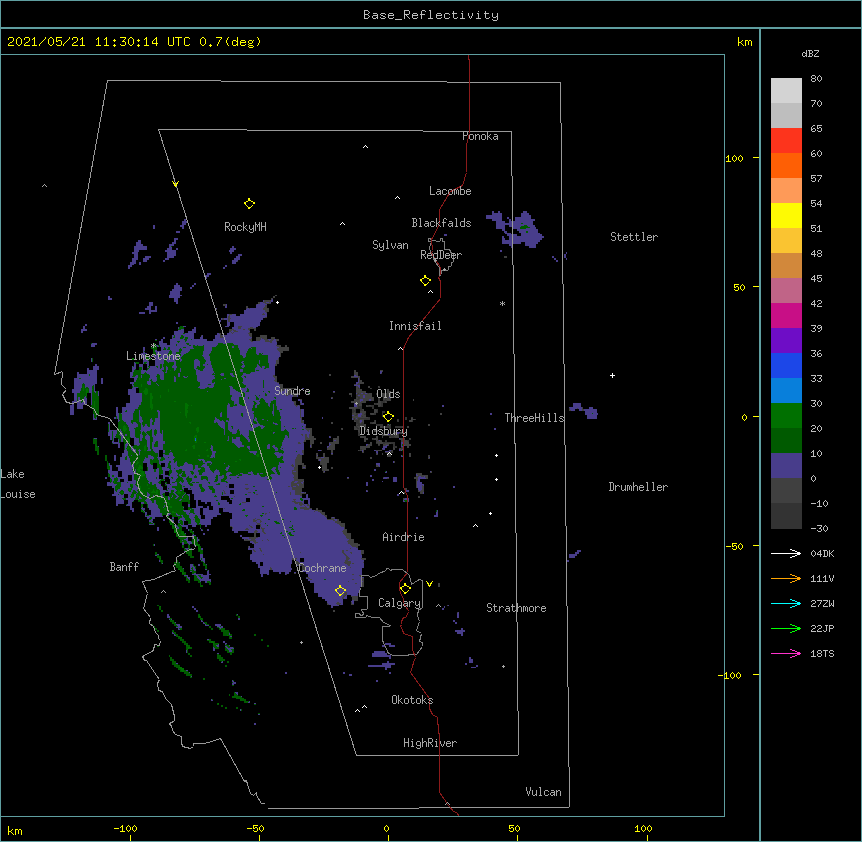Click the 111V orange arrow legend icon
This screenshot has width=862, height=842.
tap(786, 578)
